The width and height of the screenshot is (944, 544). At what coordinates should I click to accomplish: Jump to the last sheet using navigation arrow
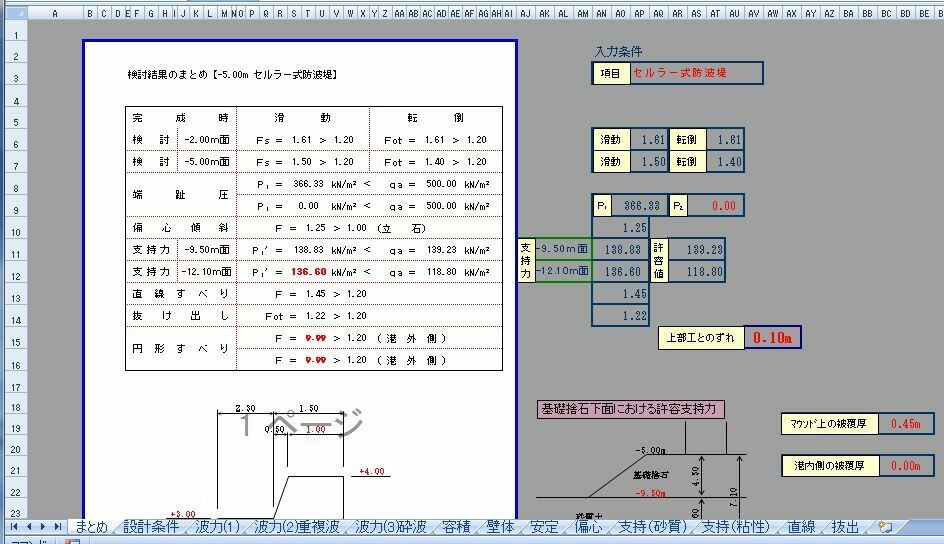[57, 527]
